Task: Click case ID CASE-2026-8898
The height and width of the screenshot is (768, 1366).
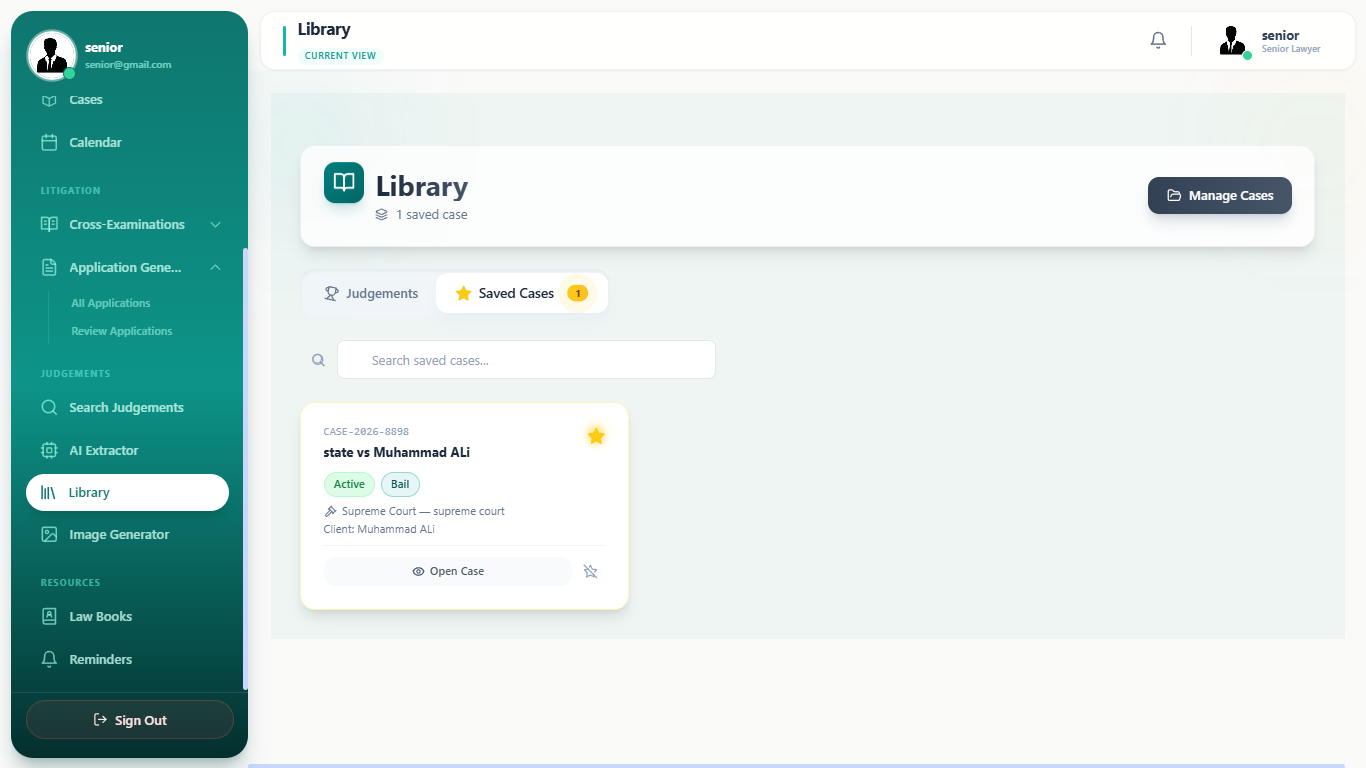Action: tap(366, 432)
